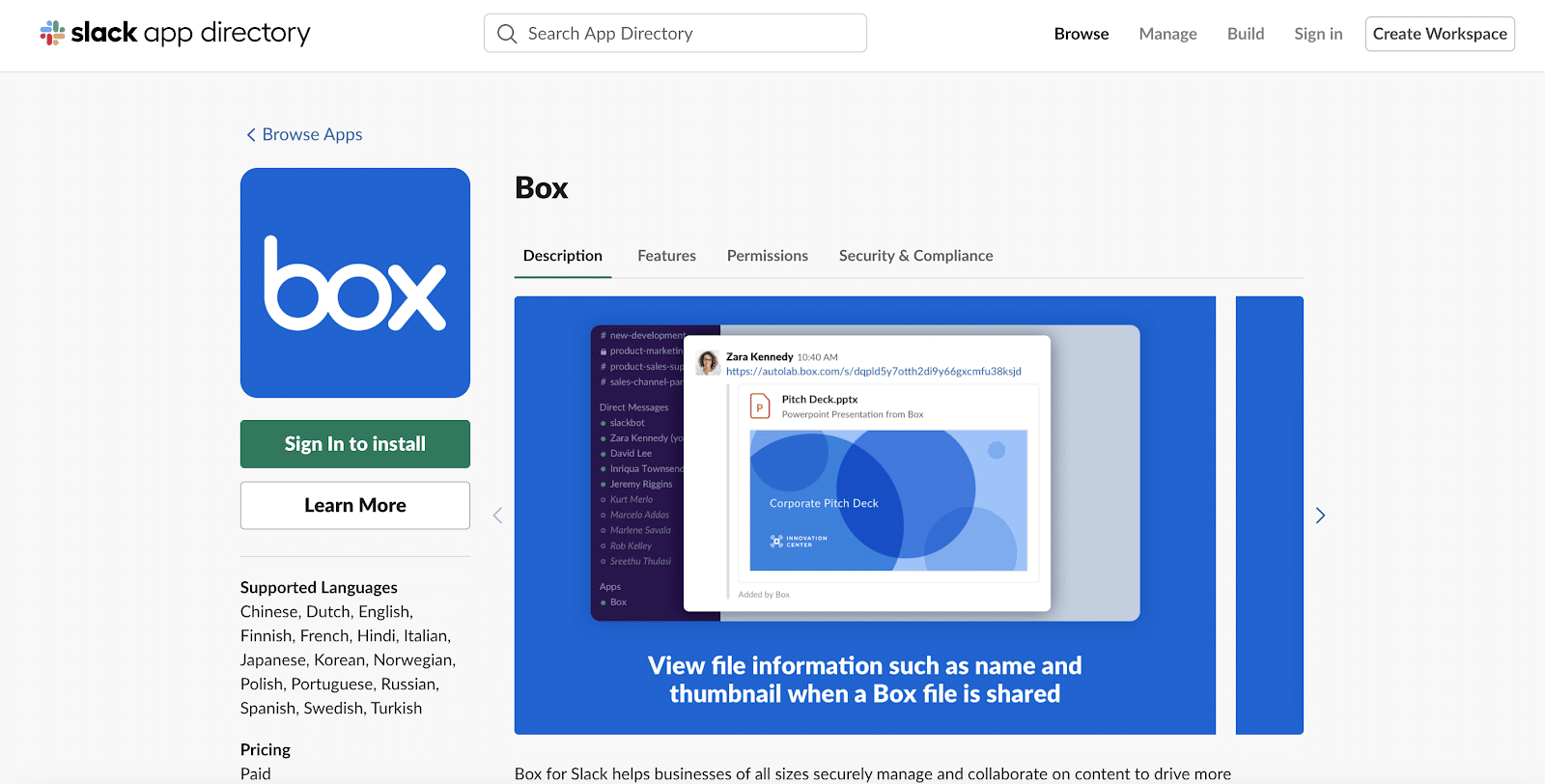Click the Pitch Deck.pptx filename in slide
This screenshot has width=1545, height=784.
820,399
